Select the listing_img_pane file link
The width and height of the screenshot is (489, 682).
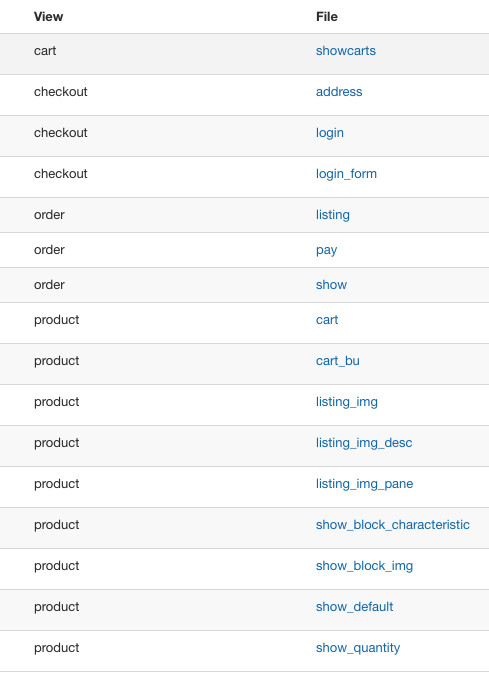(x=365, y=484)
